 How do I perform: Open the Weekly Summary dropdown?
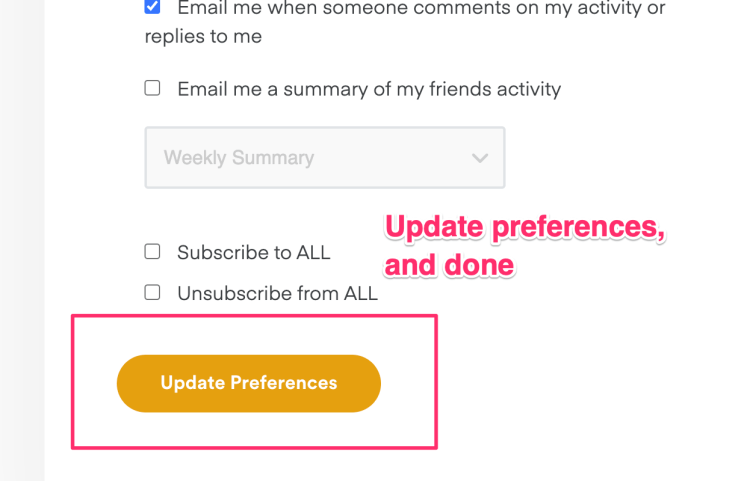(324, 157)
